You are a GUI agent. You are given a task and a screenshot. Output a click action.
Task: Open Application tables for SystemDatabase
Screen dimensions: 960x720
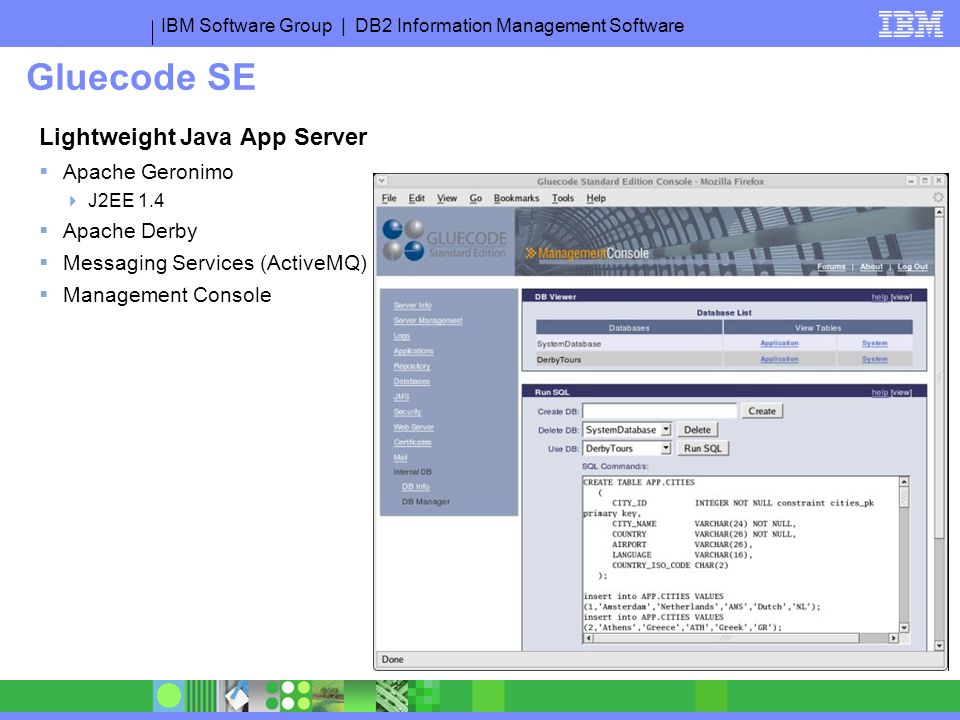[x=779, y=343]
